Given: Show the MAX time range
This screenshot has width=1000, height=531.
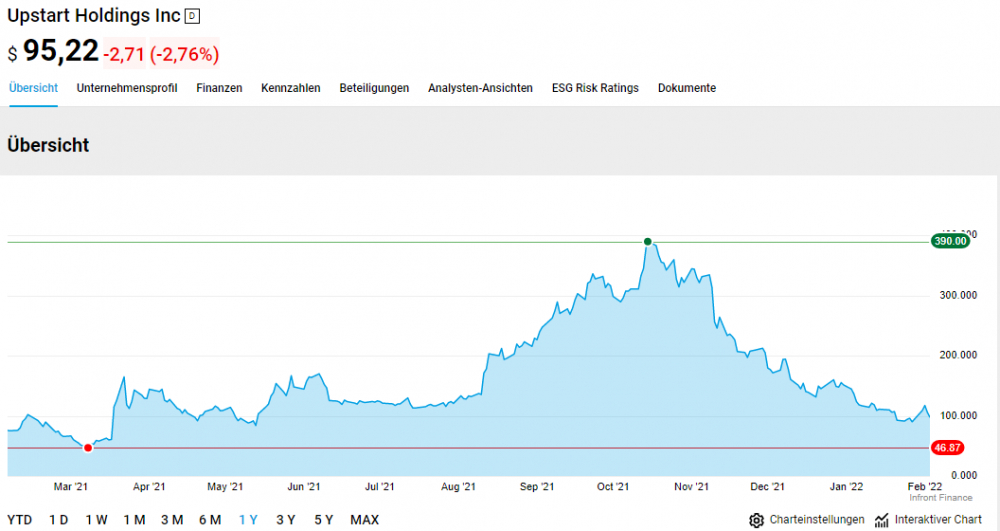Looking at the screenshot, I should coord(365,520).
